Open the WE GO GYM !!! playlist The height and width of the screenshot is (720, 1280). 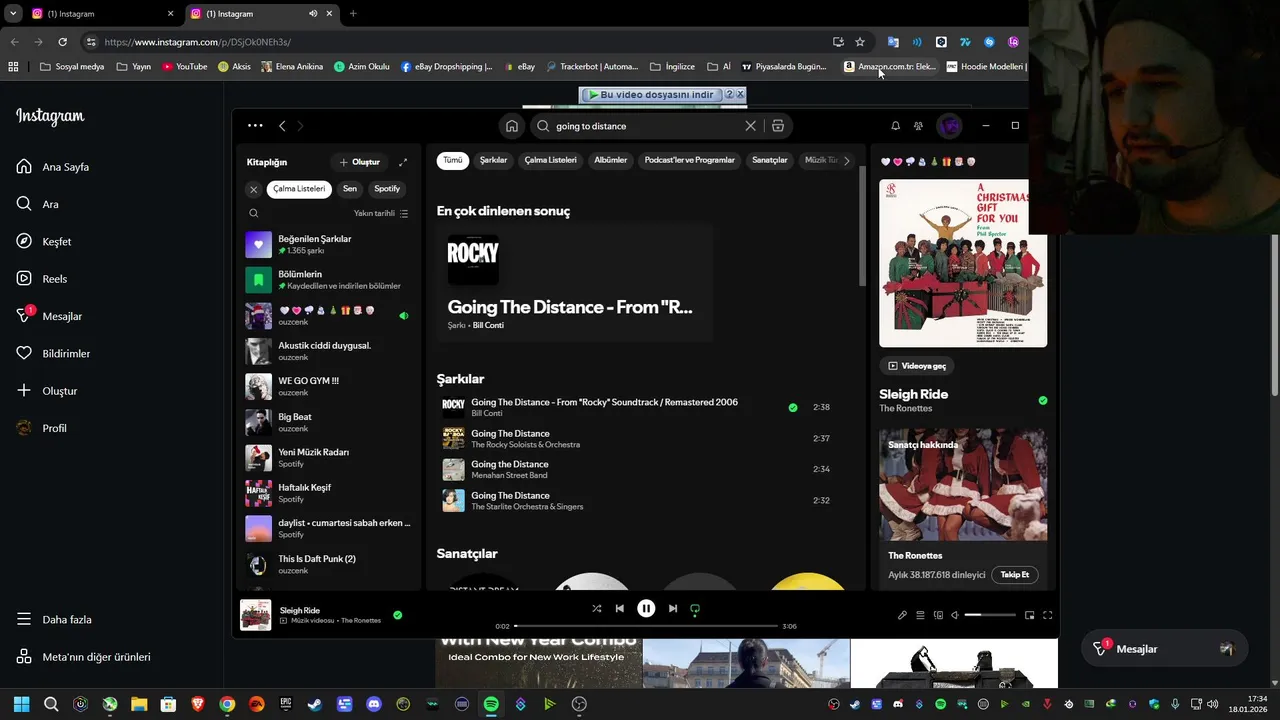coord(328,386)
